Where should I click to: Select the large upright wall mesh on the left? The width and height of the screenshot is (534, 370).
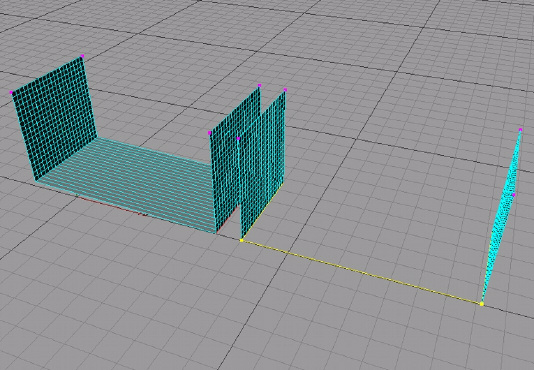coord(54,118)
